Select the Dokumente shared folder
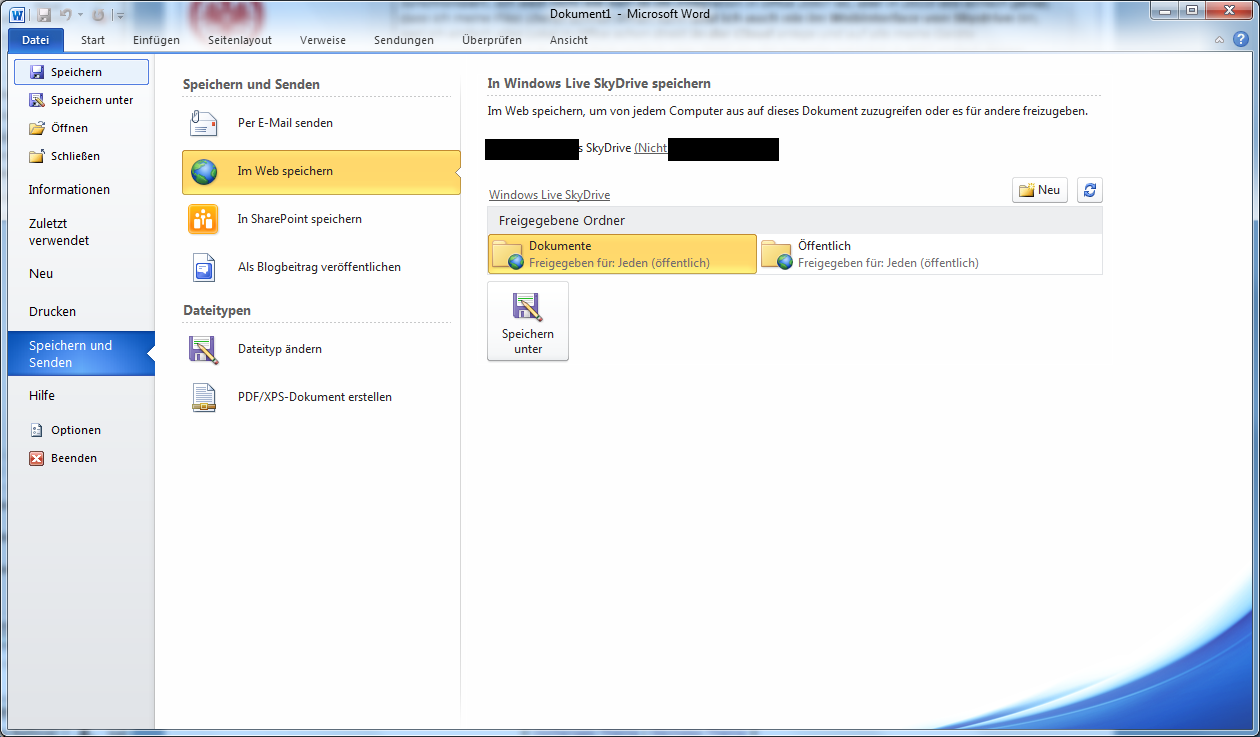Image resolution: width=1260 pixels, height=737 pixels. tap(622, 254)
